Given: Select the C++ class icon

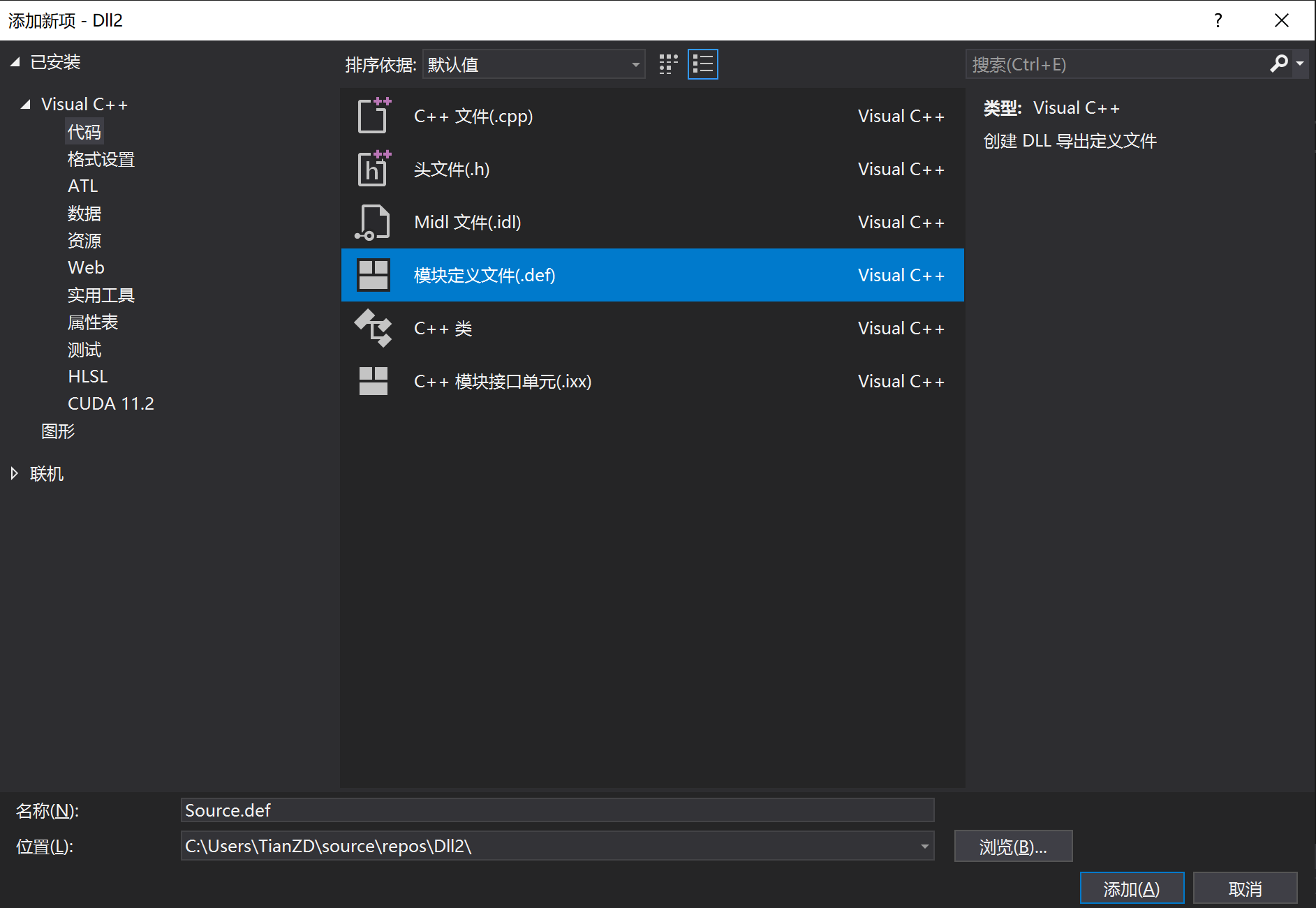Looking at the screenshot, I should (x=374, y=328).
